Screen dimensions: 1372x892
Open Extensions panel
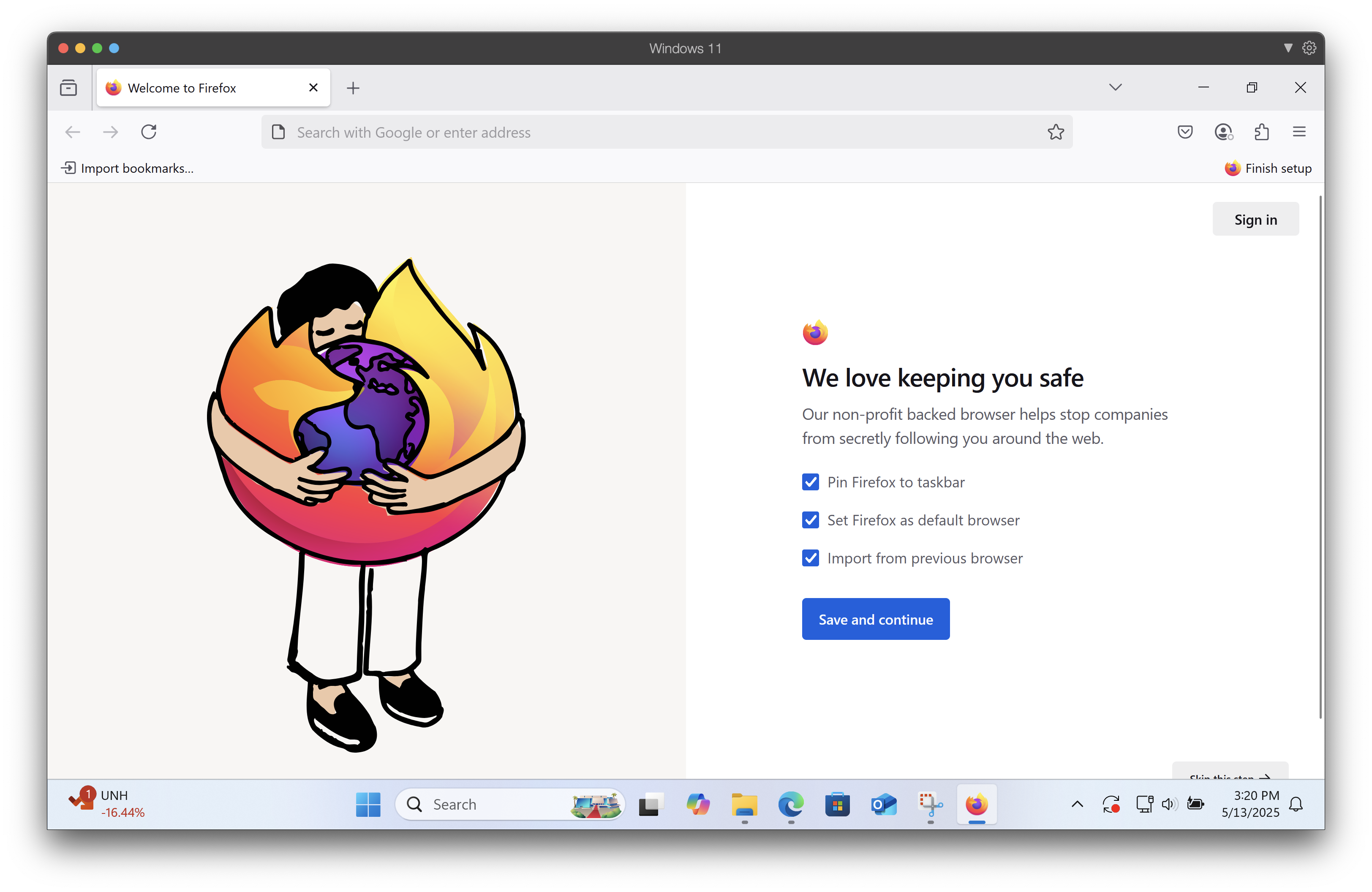[x=1261, y=132]
